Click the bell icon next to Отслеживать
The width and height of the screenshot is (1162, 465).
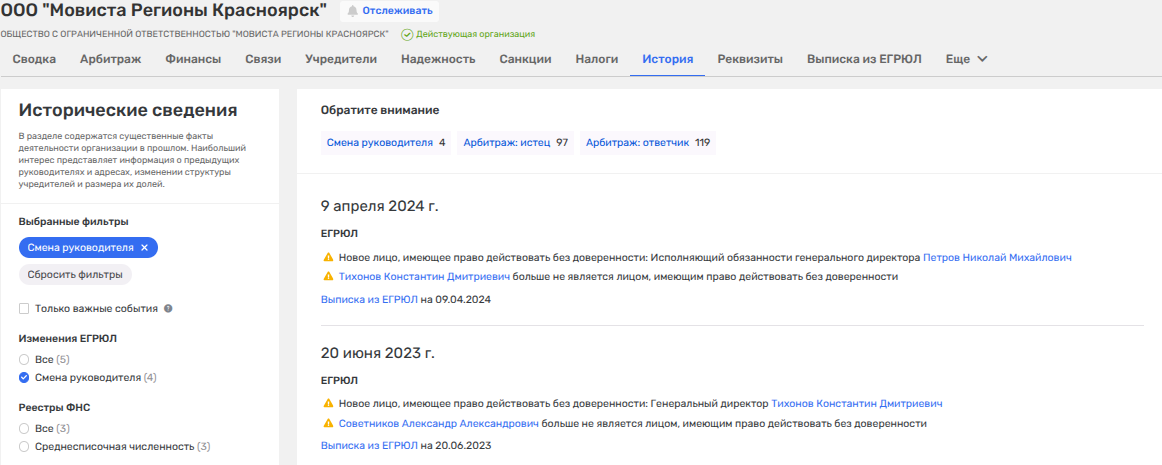click(352, 11)
